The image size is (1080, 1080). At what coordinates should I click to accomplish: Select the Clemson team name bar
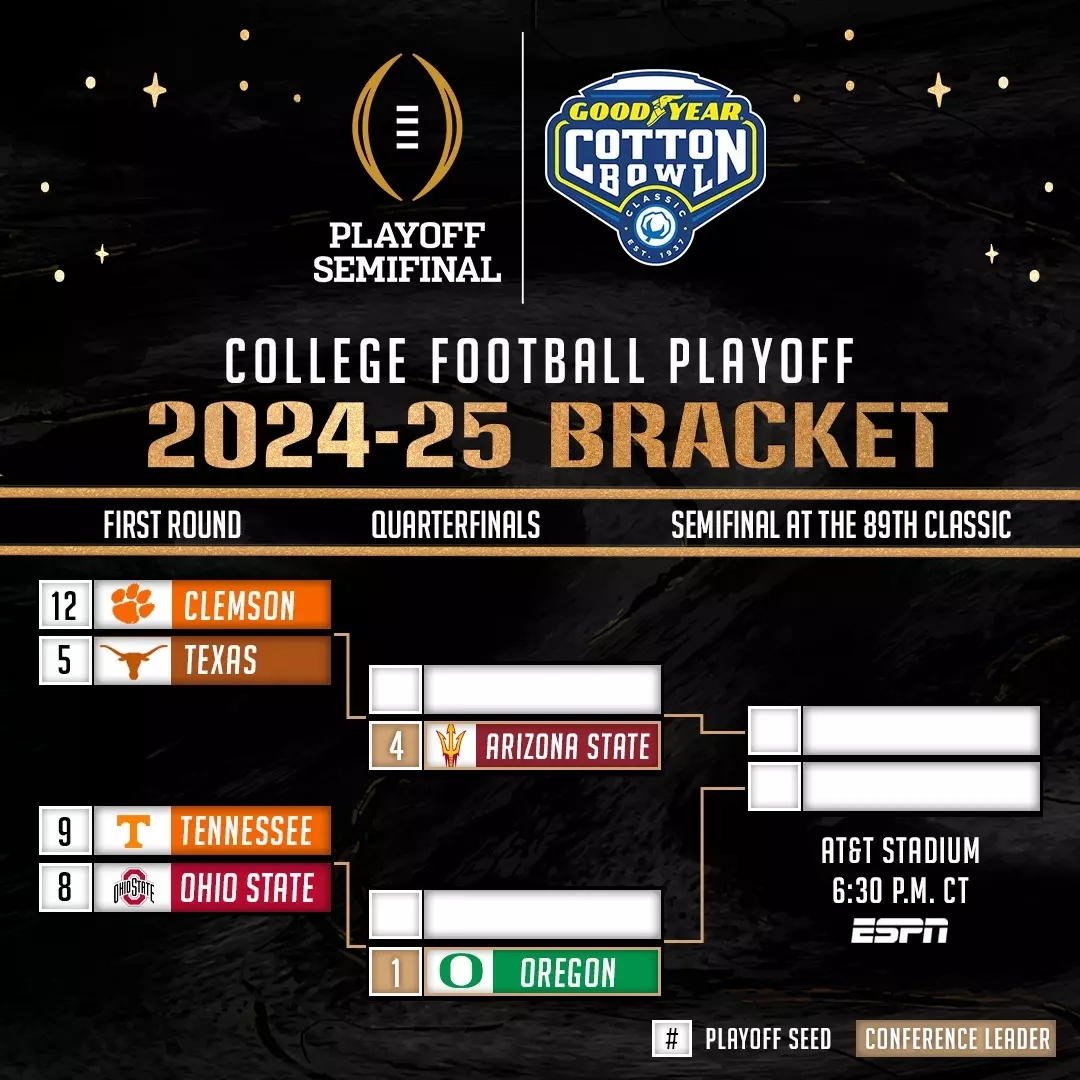[250, 605]
